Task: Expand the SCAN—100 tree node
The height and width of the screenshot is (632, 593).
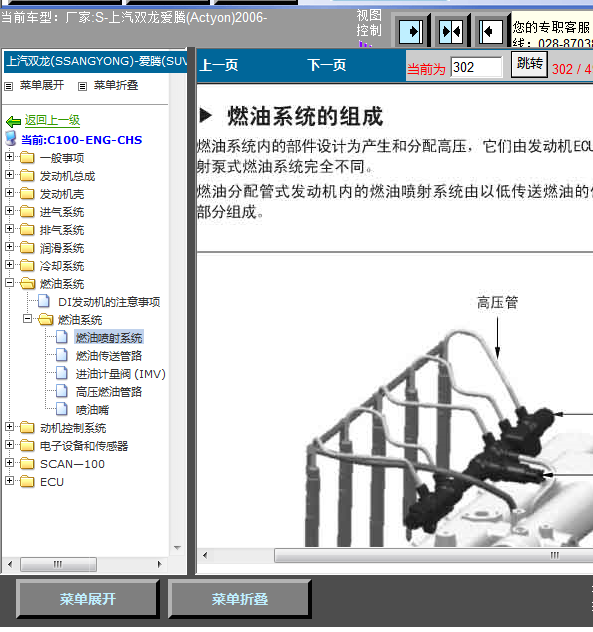Action: [x=10, y=462]
